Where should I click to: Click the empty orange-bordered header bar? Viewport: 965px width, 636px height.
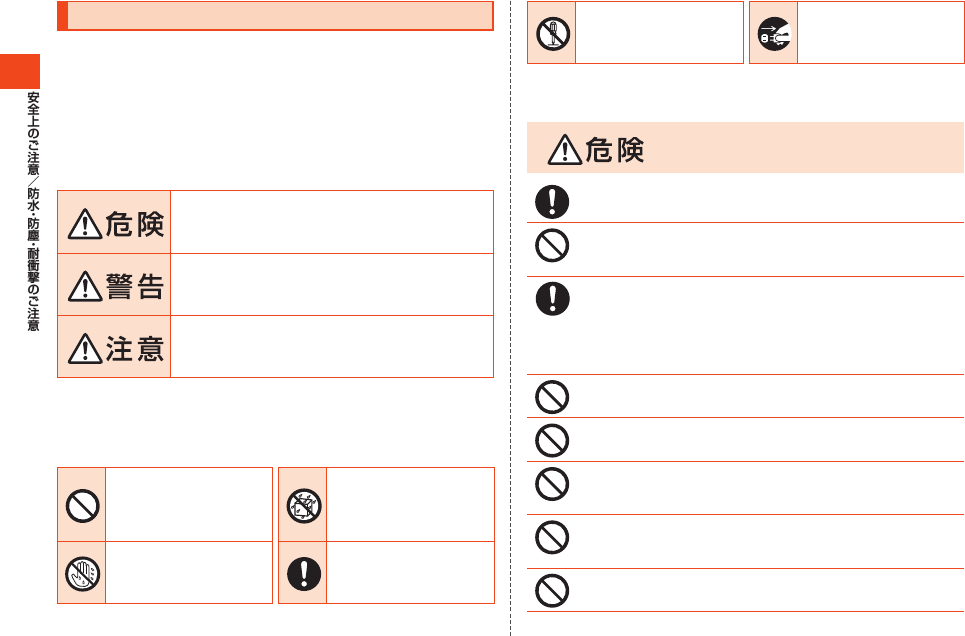click(275, 16)
